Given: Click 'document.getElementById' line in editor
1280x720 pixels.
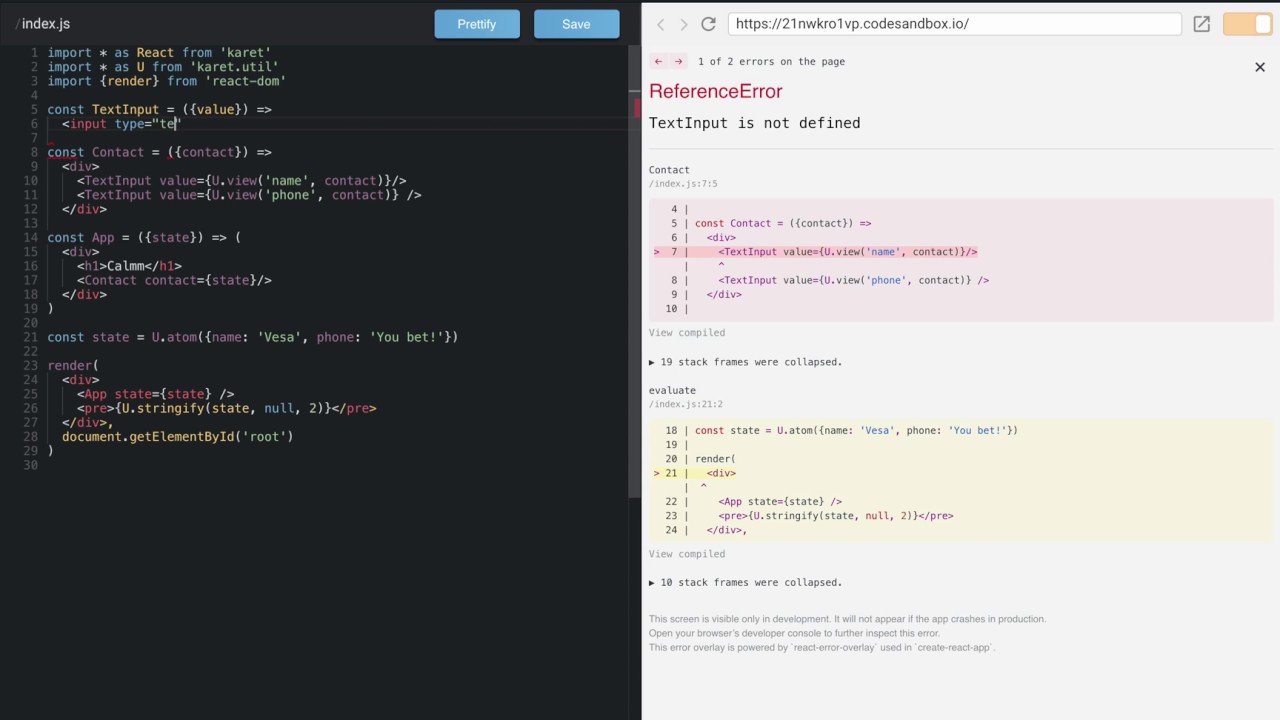Looking at the screenshot, I should tap(178, 437).
